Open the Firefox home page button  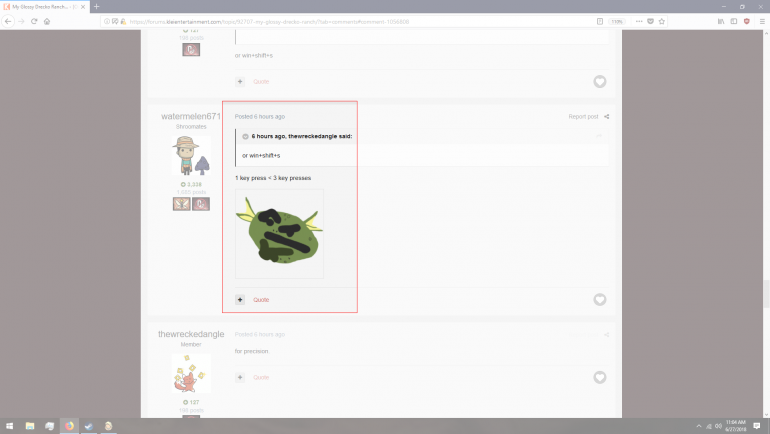pyautogui.click(x=47, y=22)
